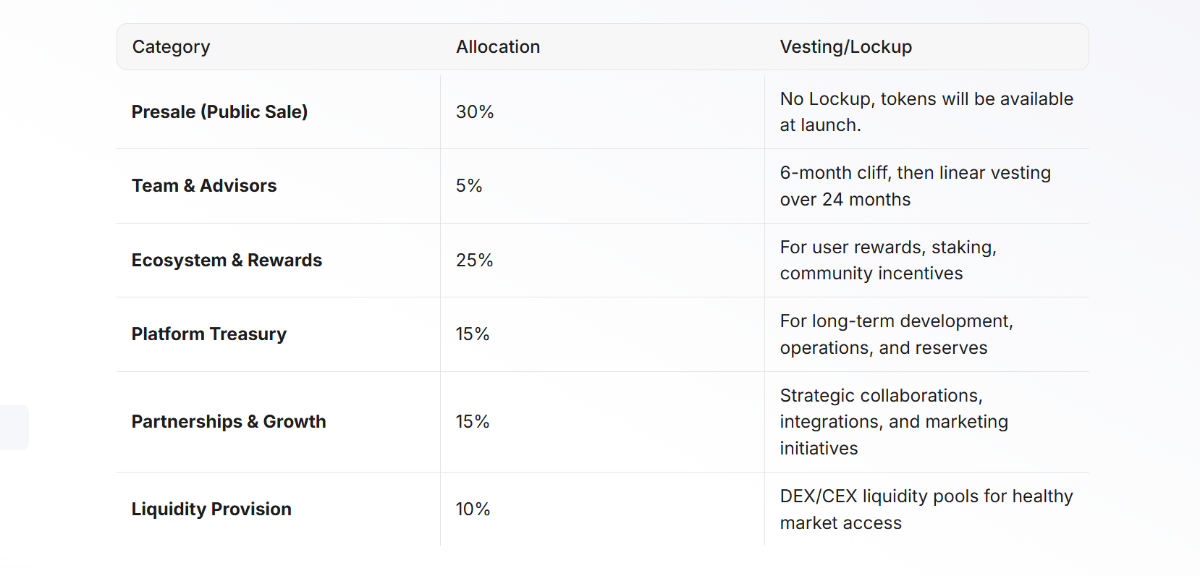Click the 5% allocation value
The width and height of the screenshot is (1200, 576).
(x=469, y=186)
